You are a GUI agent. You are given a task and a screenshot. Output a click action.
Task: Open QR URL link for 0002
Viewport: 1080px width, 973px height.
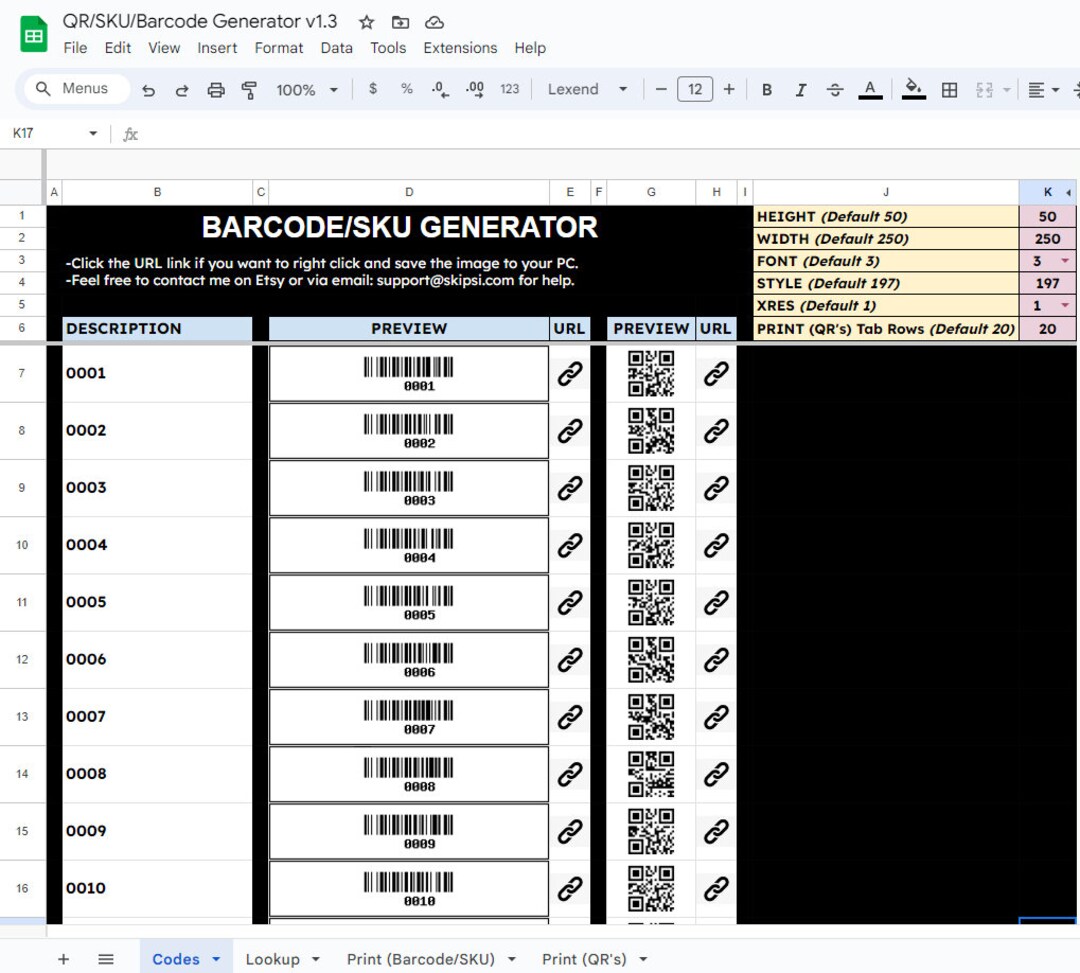[x=716, y=430]
